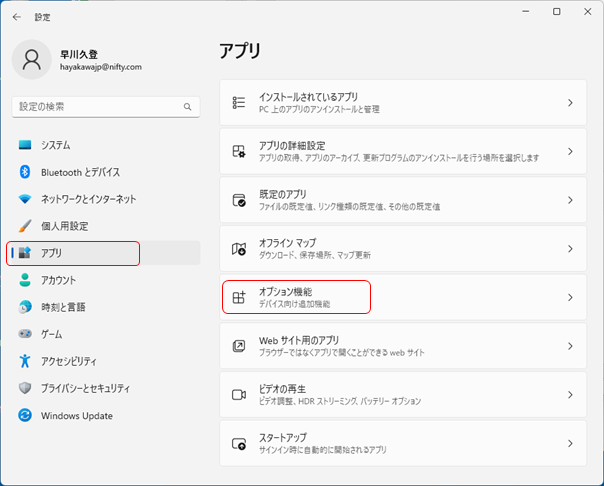The width and height of the screenshot is (604, 486).
Task: Select アカウント in the sidebar
Action: 59,280
